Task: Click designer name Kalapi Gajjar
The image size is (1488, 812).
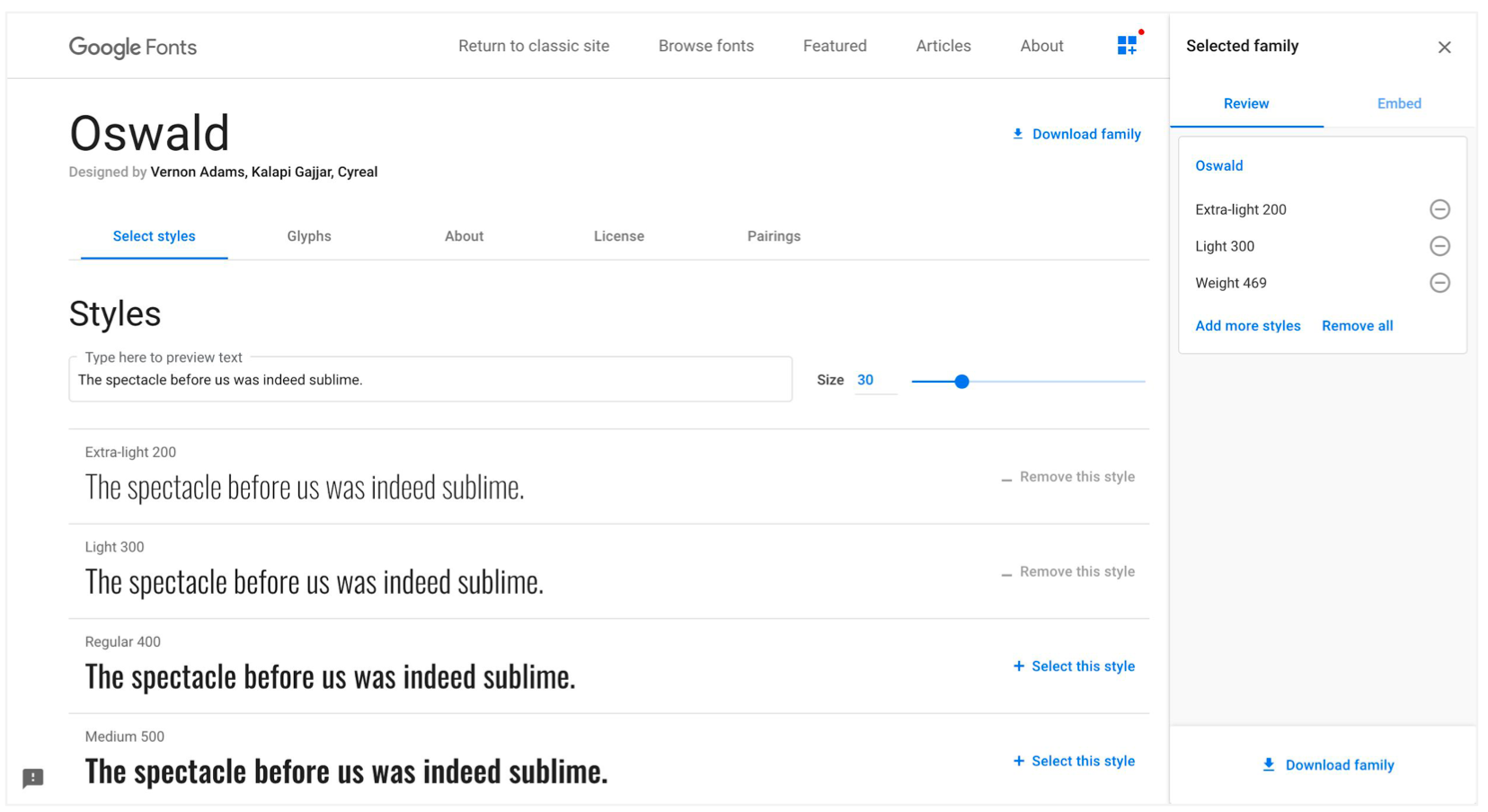Action: [290, 172]
